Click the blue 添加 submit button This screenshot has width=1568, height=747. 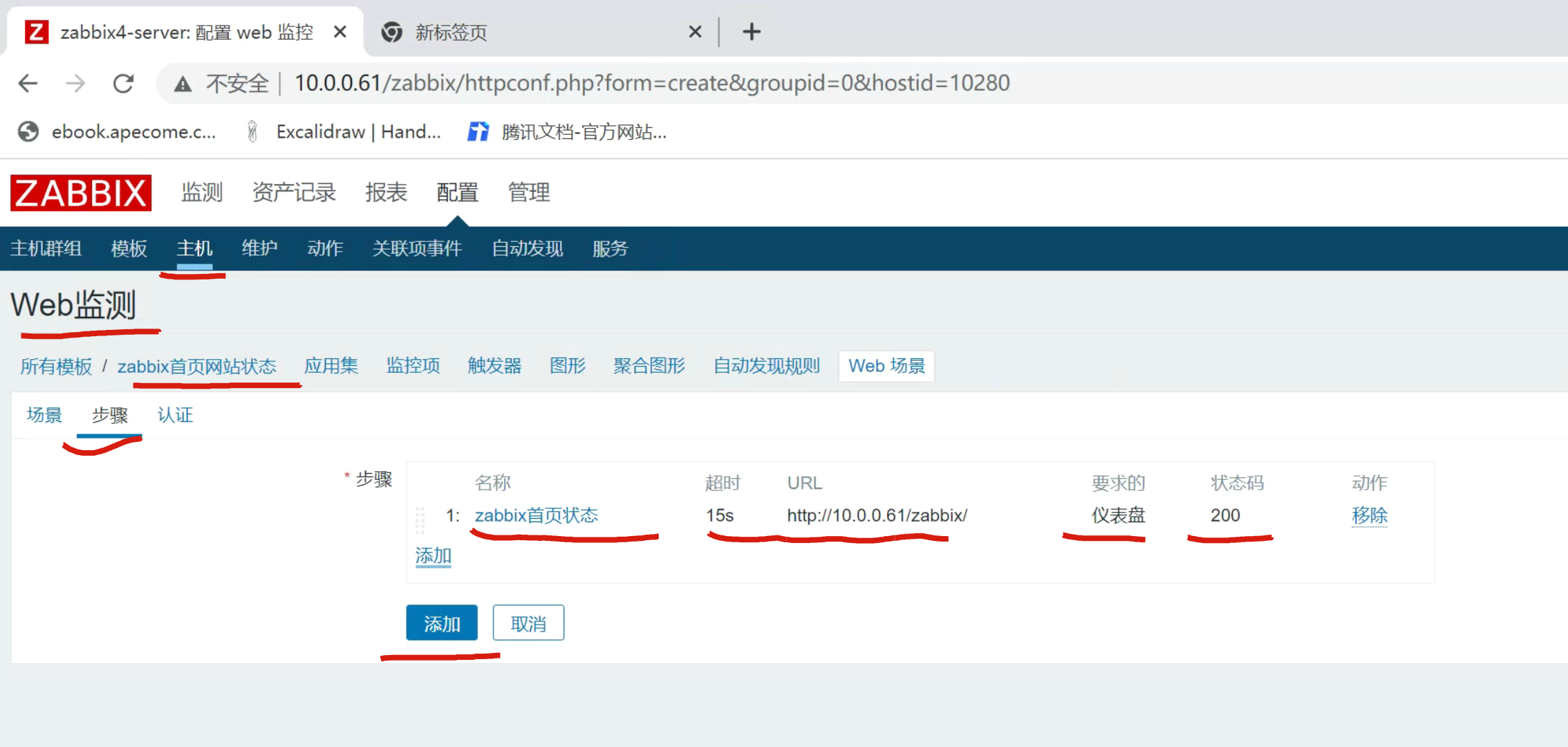coord(441,623)
